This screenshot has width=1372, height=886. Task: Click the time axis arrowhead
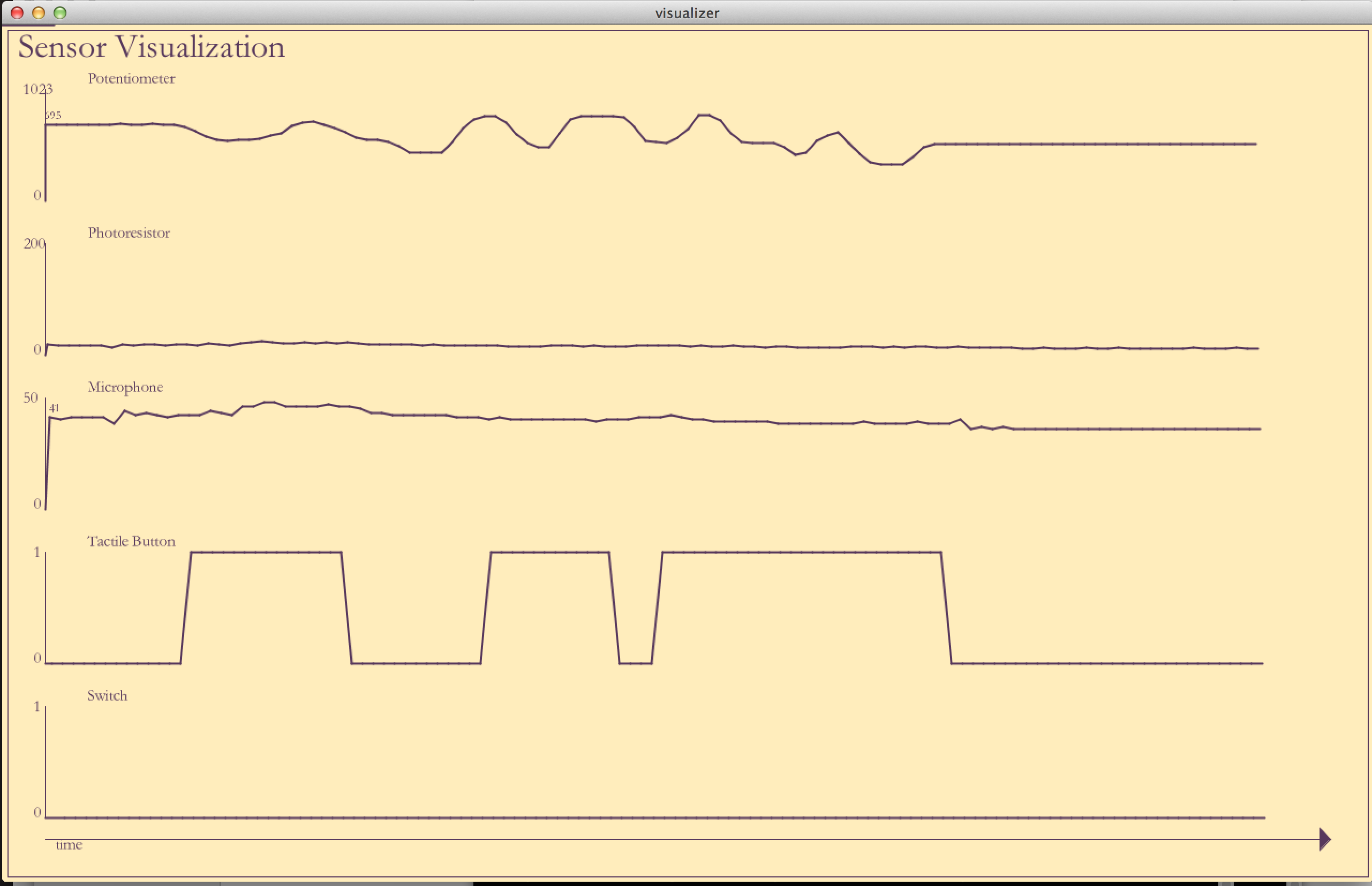[1324, 839]
